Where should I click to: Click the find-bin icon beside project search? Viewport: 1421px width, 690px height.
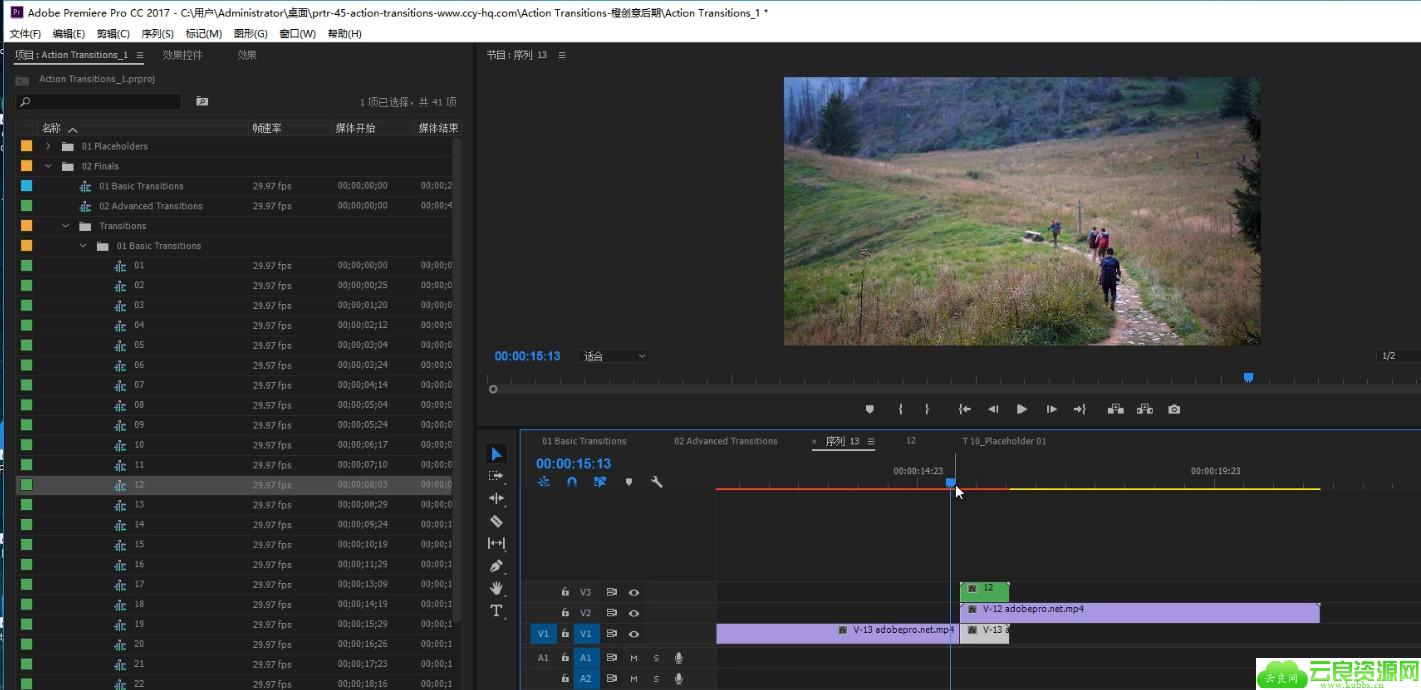coord(202,101)
